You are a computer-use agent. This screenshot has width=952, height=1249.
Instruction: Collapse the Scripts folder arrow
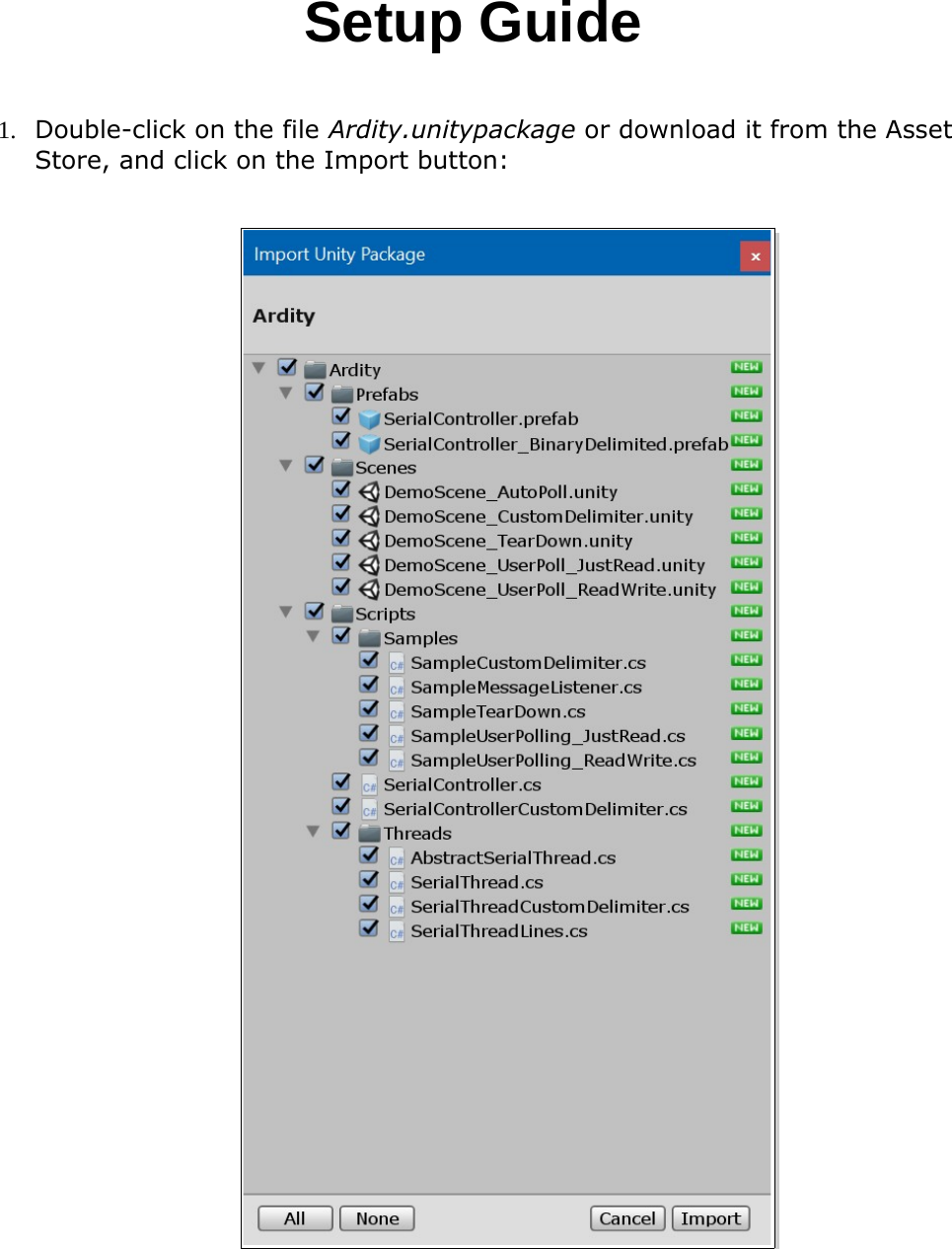point(285,613)
